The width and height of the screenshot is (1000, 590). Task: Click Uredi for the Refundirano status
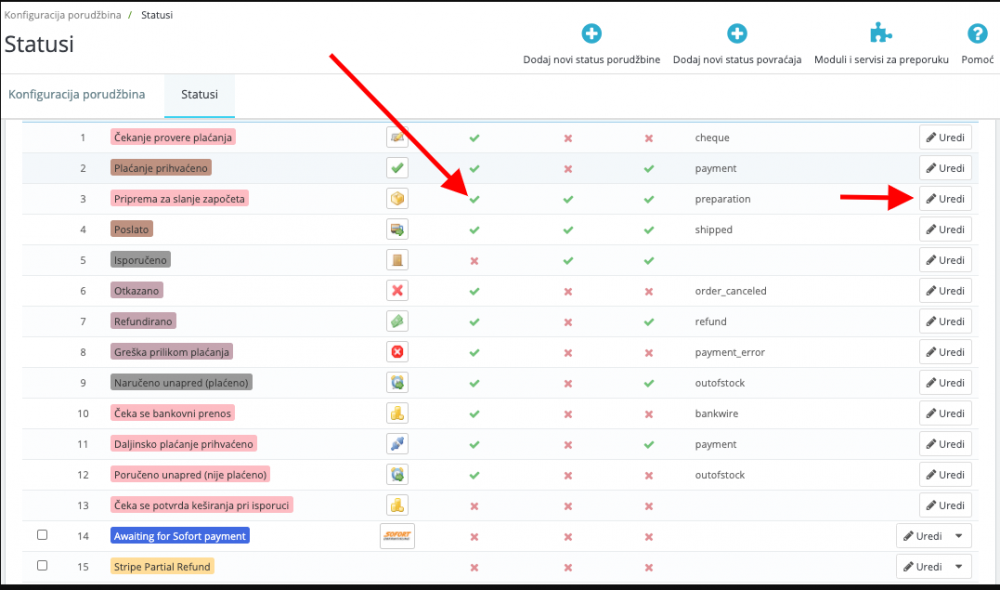point(944,321)
